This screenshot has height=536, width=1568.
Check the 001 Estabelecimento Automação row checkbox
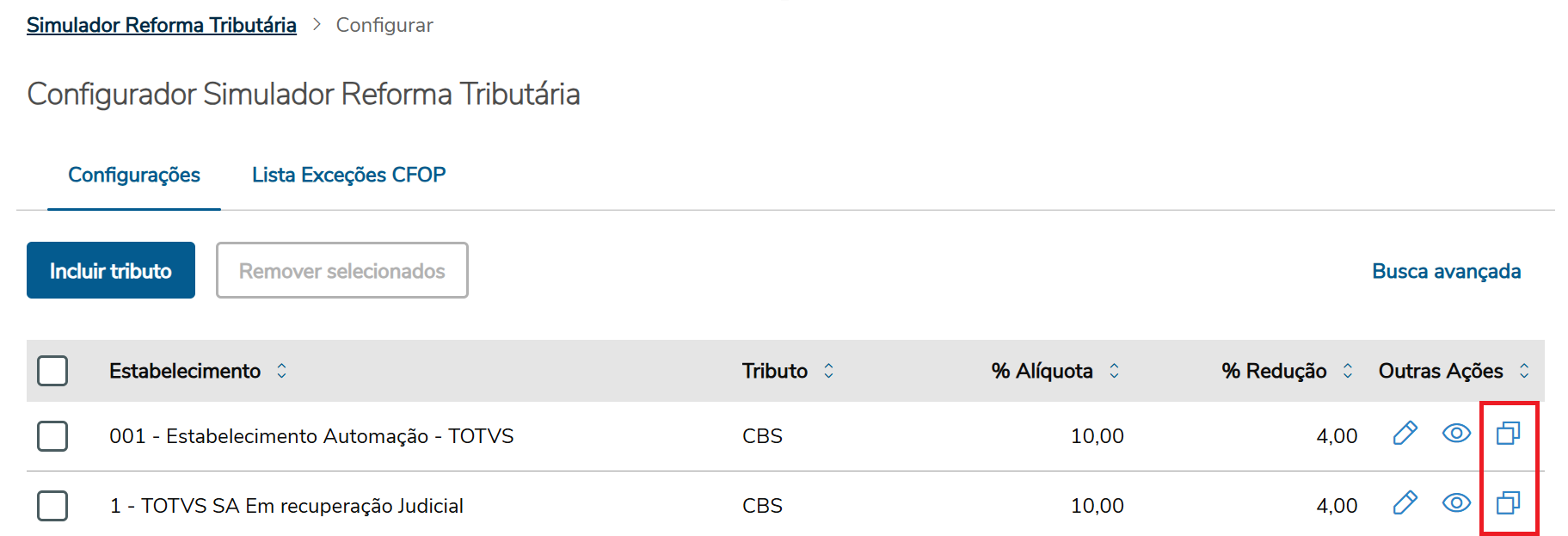click(x=52, y=436)
